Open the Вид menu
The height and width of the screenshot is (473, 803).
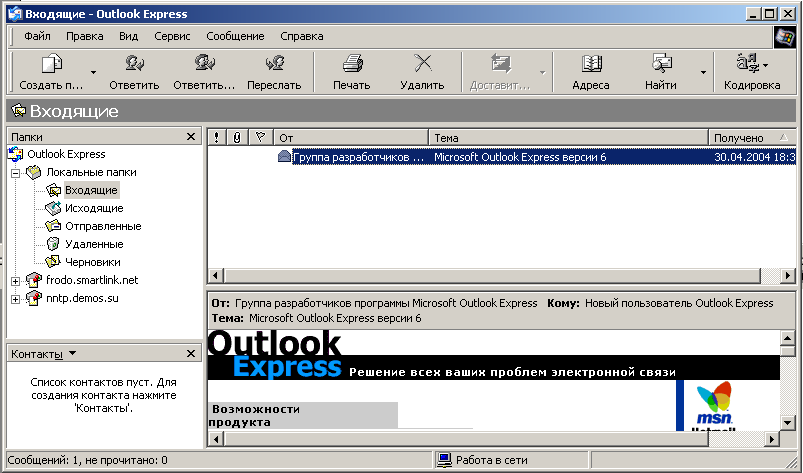tap(129, 36)
